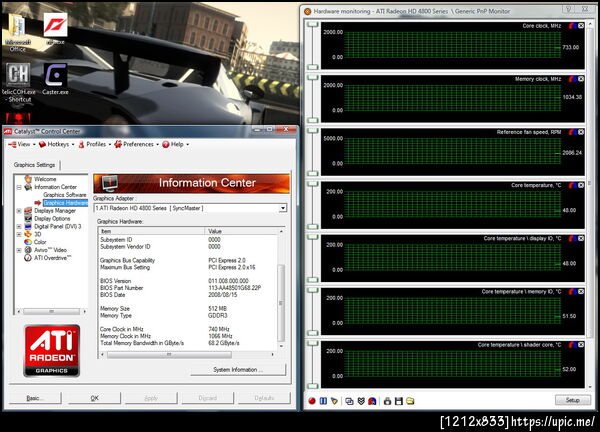Select the Microsoft Office desktop folder icon

18,34
